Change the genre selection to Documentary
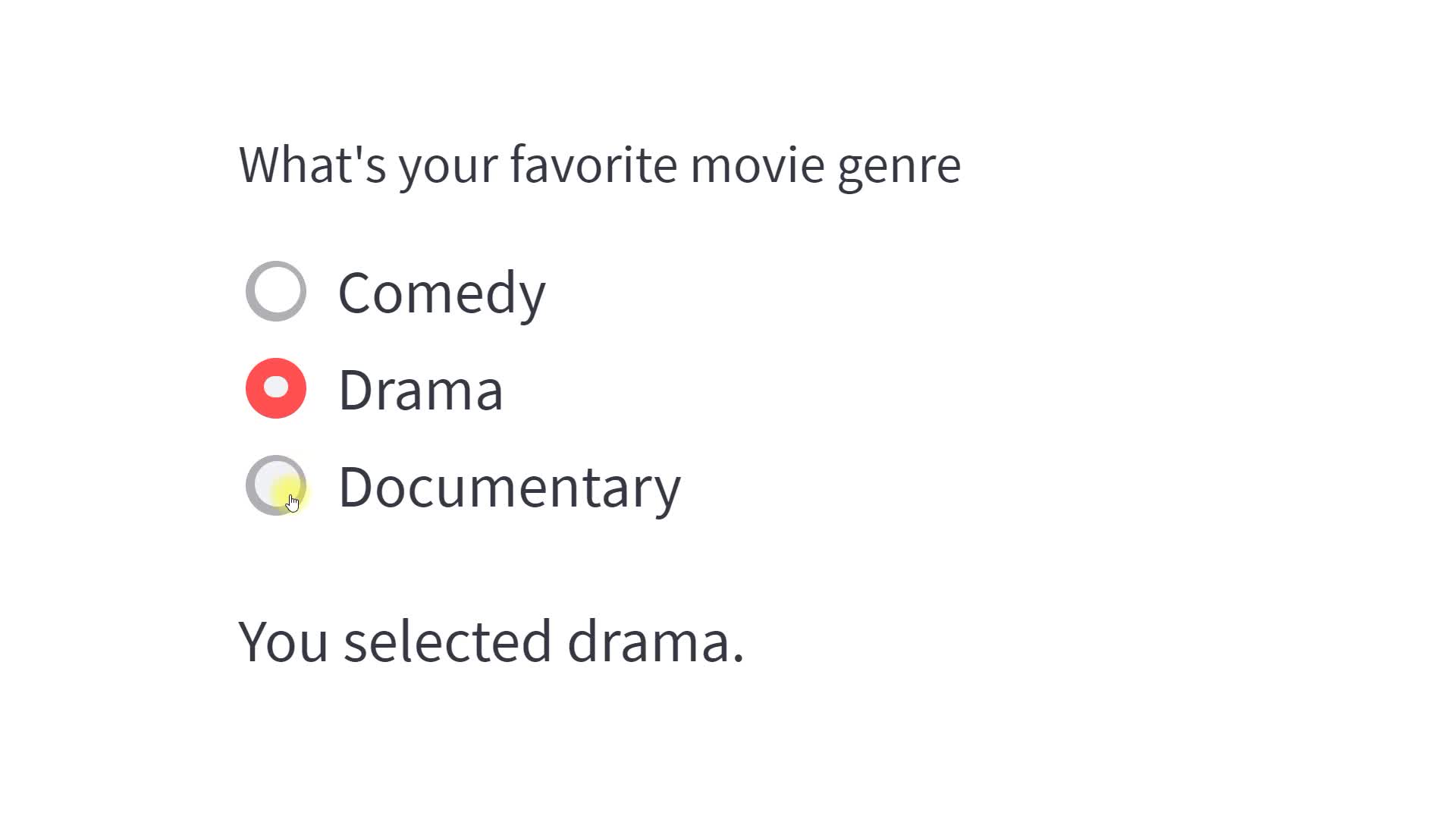 coord(276,485)
